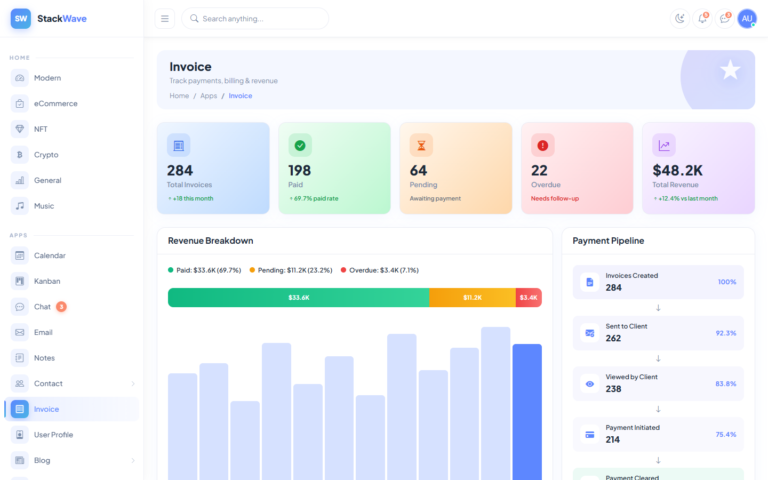Click the Music note icon in sidebar
The height and width of the screenshot is (480, 768).
[19, 206]
